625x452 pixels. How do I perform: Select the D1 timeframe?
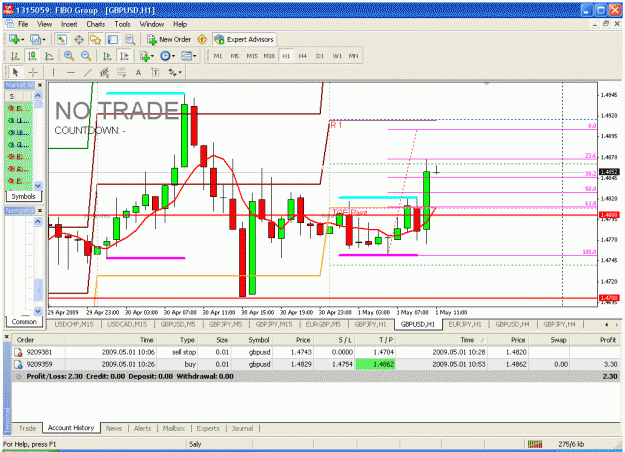click(320, 56)
